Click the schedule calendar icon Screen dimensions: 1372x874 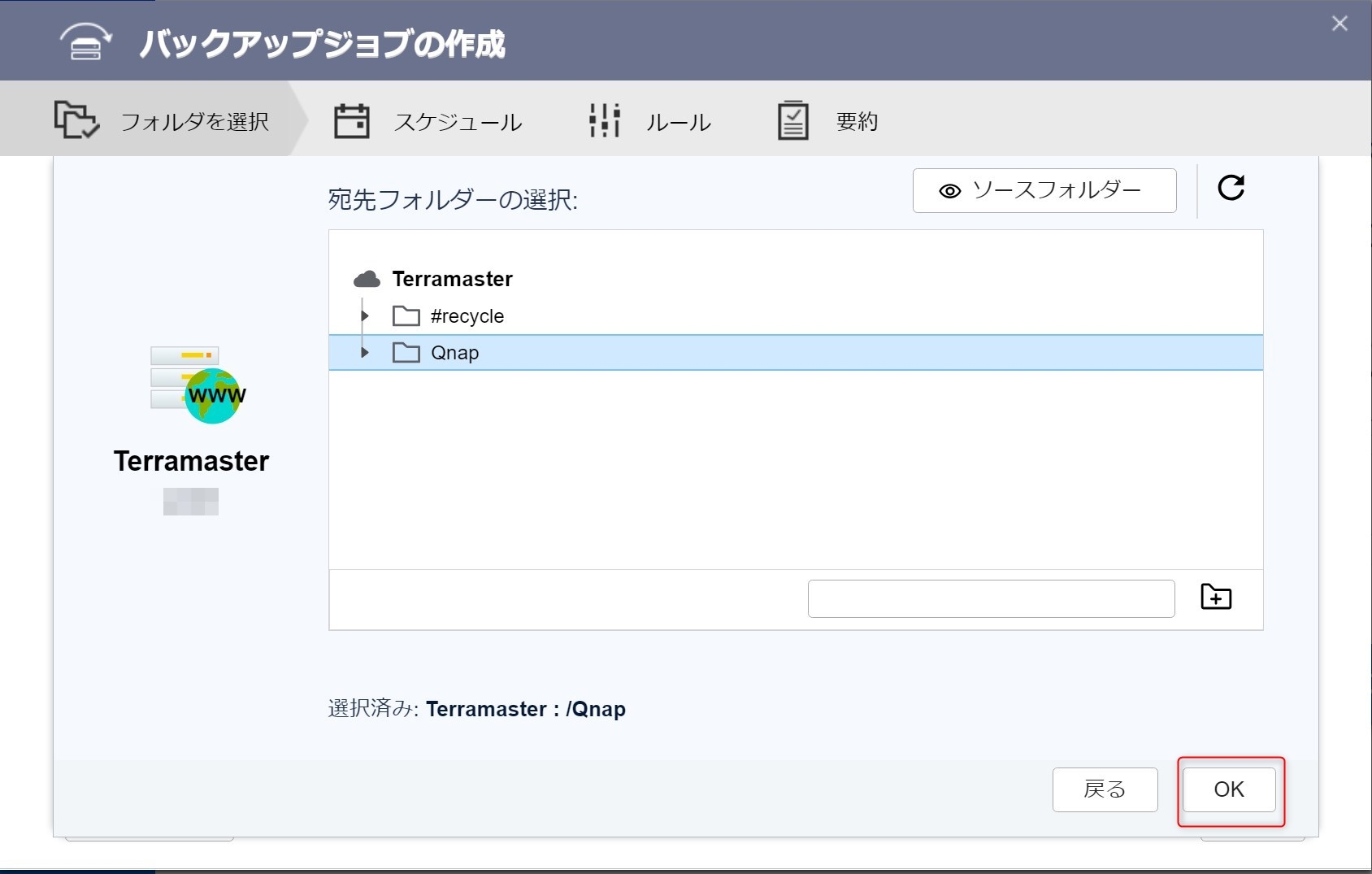click(x=351, y=121)
